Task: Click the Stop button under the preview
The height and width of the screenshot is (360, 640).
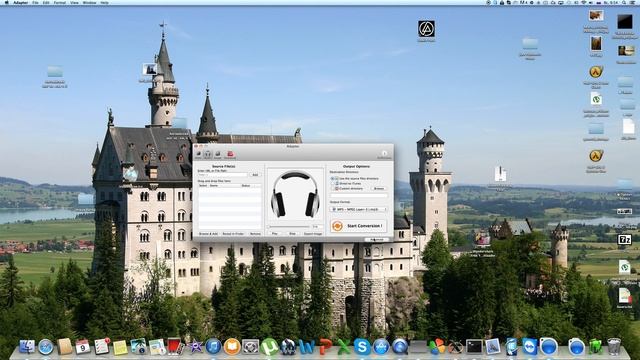Action: 292,233
